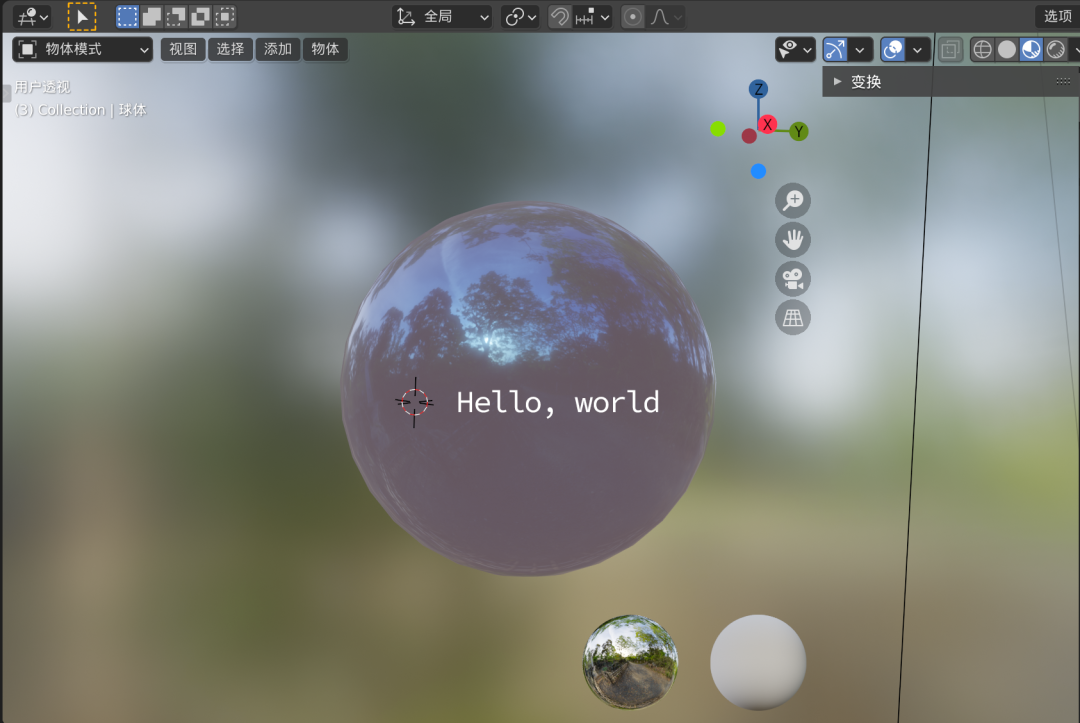The width and height of the screenshot is (1080, 723).
Task: Open the 物体 menu
Action: [x=325, y=49]
